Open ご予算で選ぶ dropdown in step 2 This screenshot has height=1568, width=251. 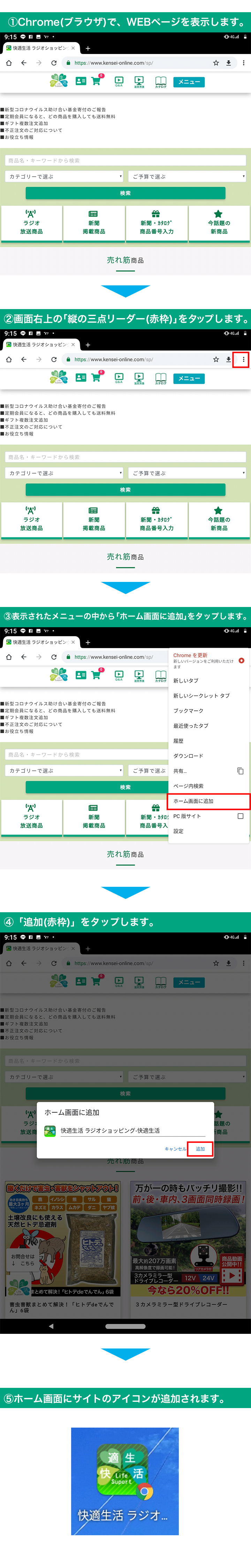[x=188, y=473]
